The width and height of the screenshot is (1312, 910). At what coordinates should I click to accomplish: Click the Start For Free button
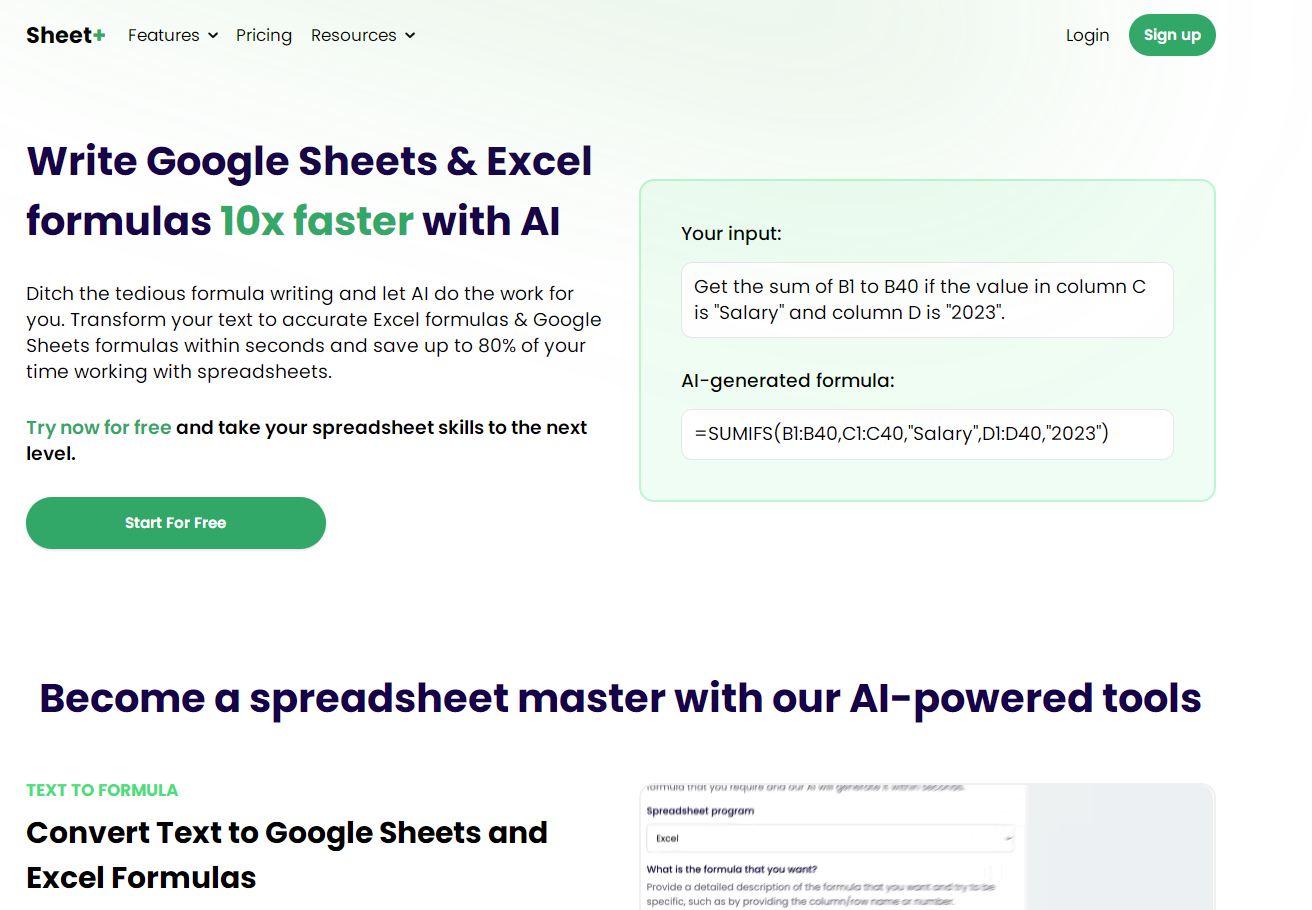(176, 523)
